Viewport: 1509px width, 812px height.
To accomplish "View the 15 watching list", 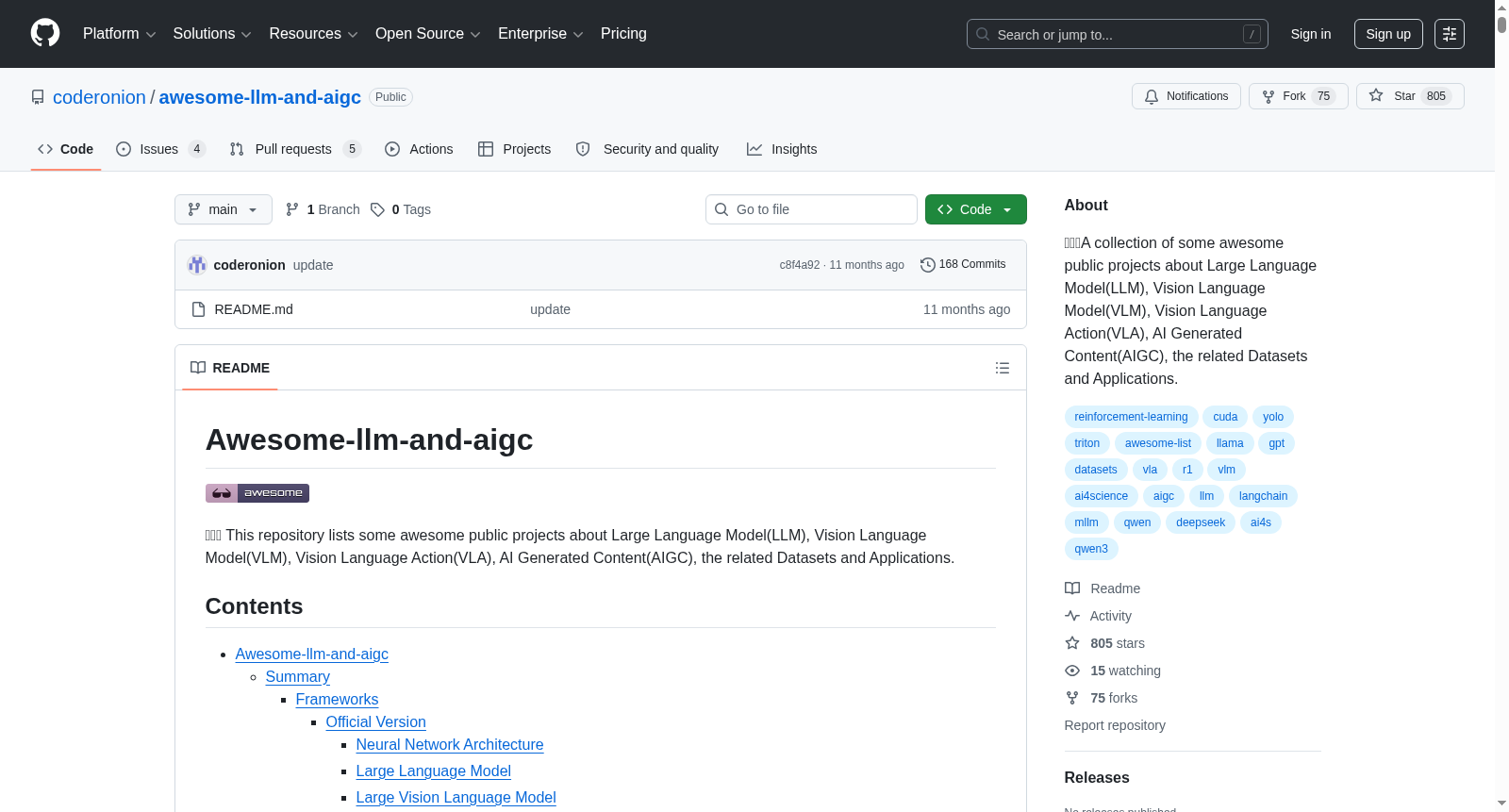I will click(x=1113, y=671).
